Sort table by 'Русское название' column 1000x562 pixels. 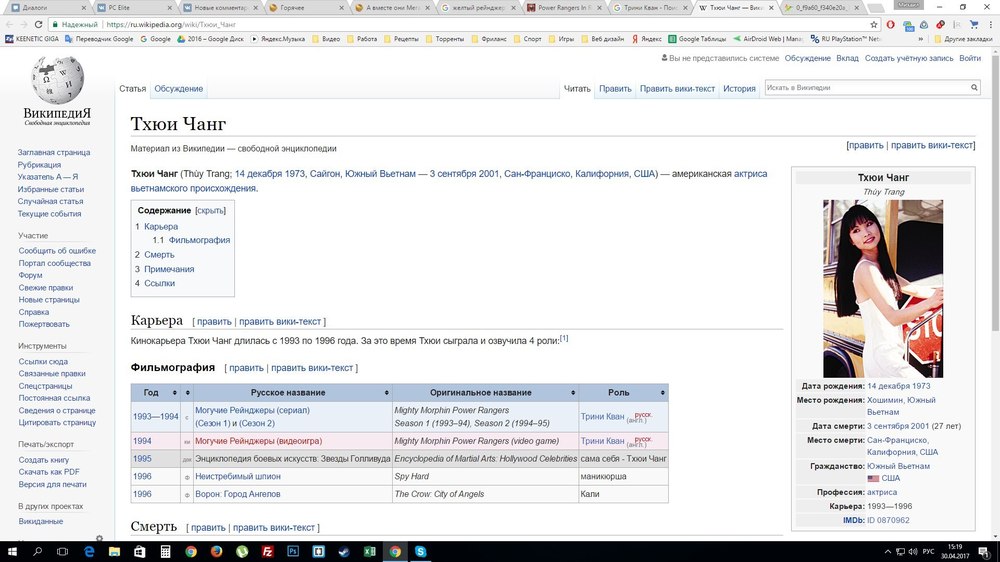[290, 393]
